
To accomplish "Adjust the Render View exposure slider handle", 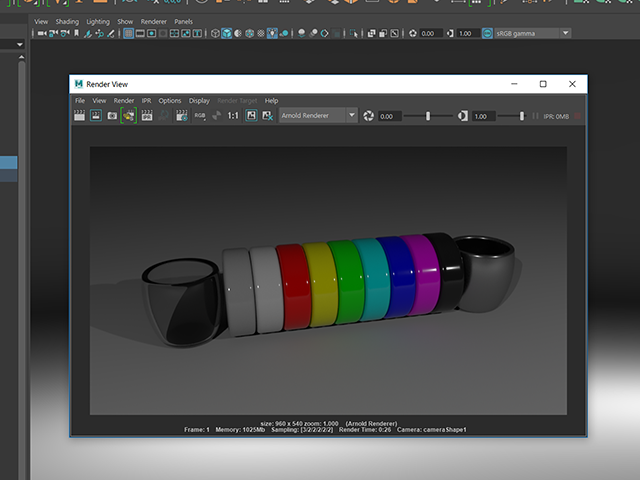I will pyautogui.click(x=428, y=116).
